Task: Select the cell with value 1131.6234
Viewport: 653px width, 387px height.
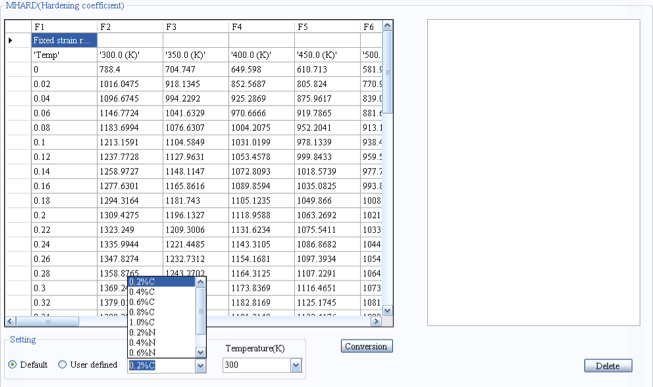Action: coord(262,230)
